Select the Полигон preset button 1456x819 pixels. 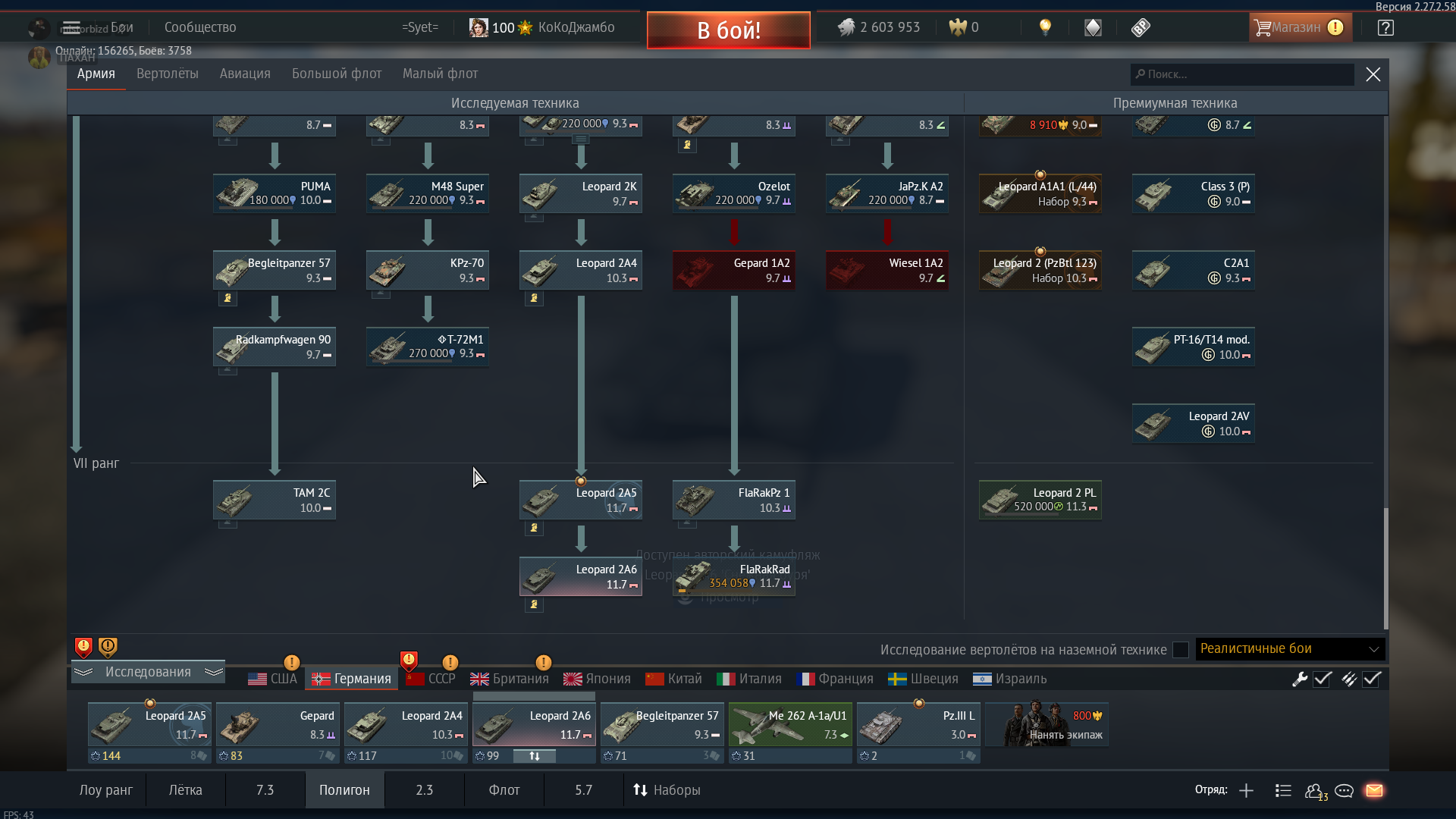pos(344,790)
